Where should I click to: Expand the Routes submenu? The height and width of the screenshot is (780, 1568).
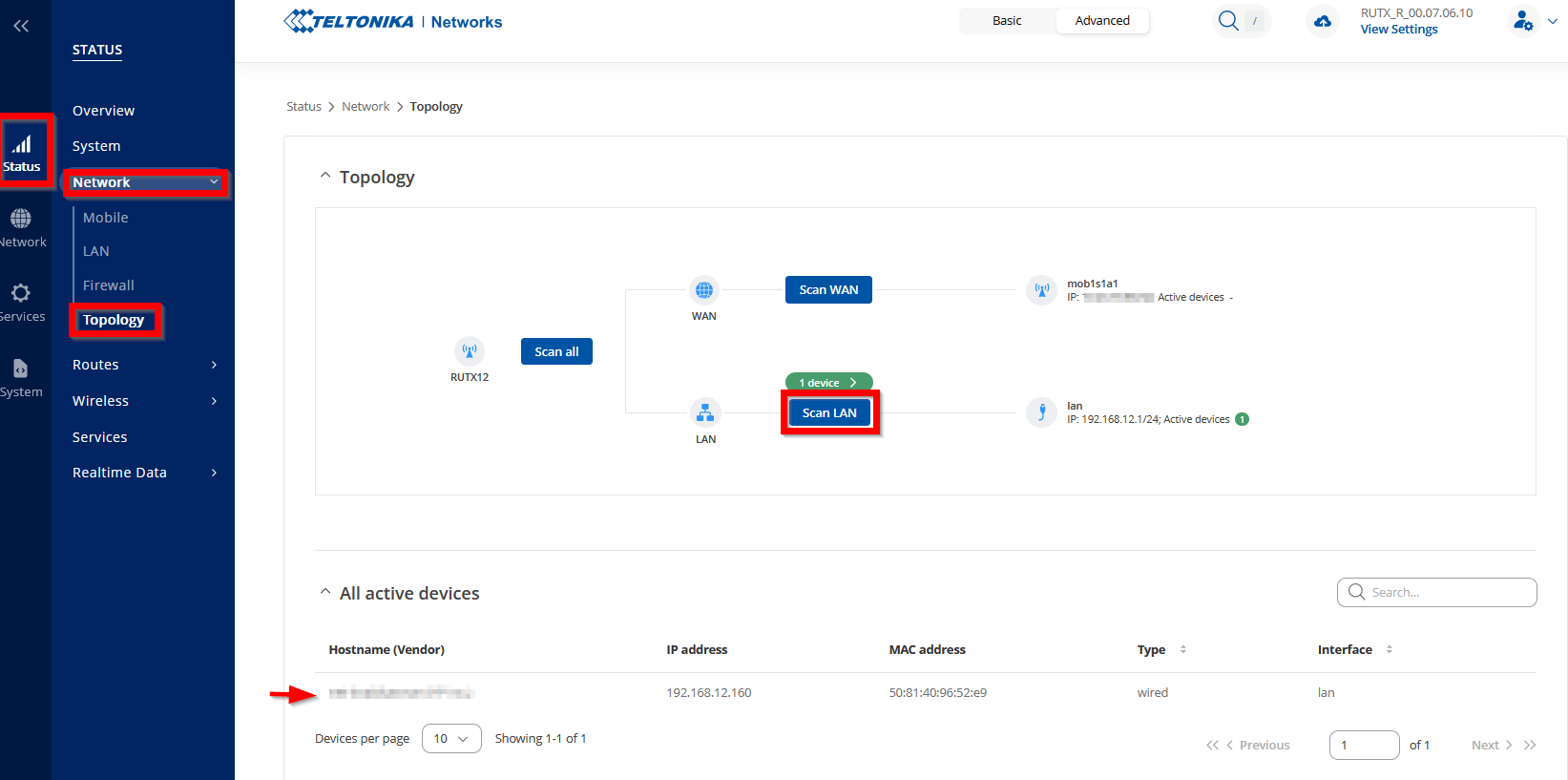[144, 365]
